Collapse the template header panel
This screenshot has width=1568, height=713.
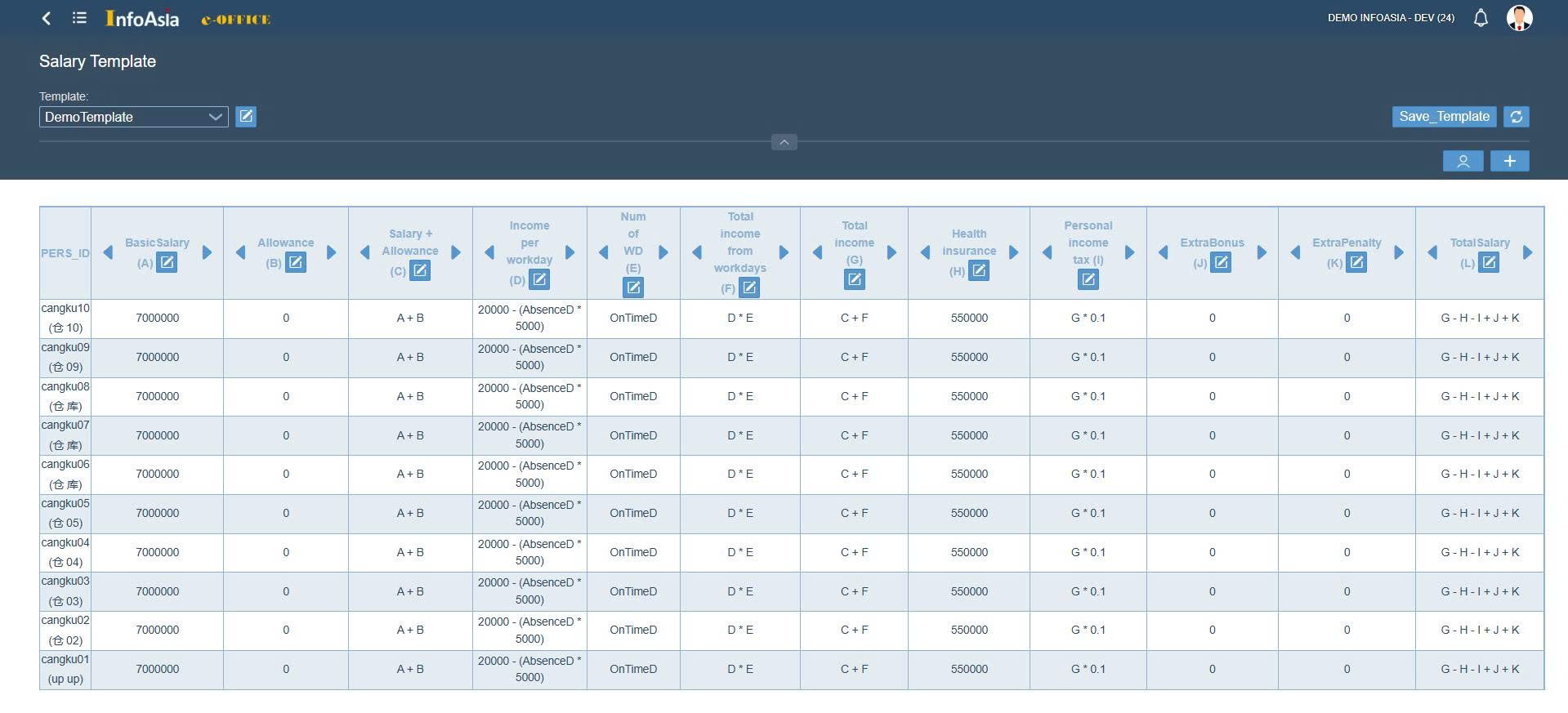point(784,142)
